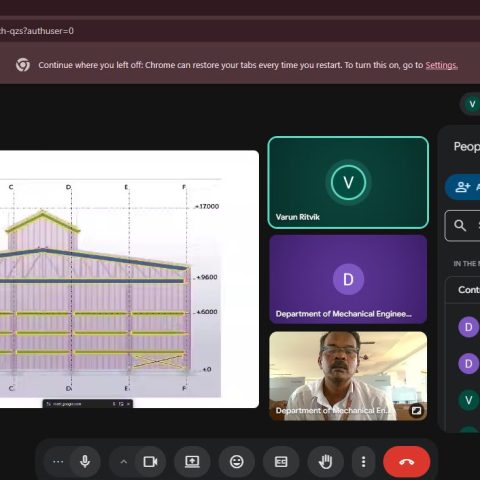Click the audio settings dots button
Viewport: 480px width, 480px height.
(x=58, y=462)
